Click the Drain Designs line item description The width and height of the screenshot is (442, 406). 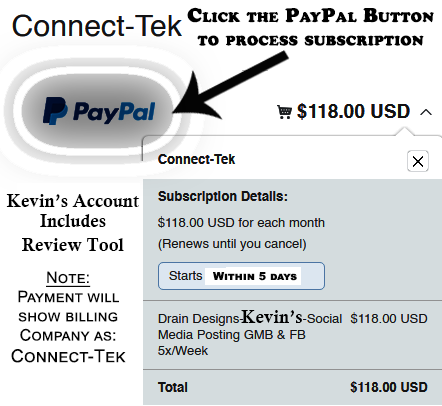tap(250, 333)
